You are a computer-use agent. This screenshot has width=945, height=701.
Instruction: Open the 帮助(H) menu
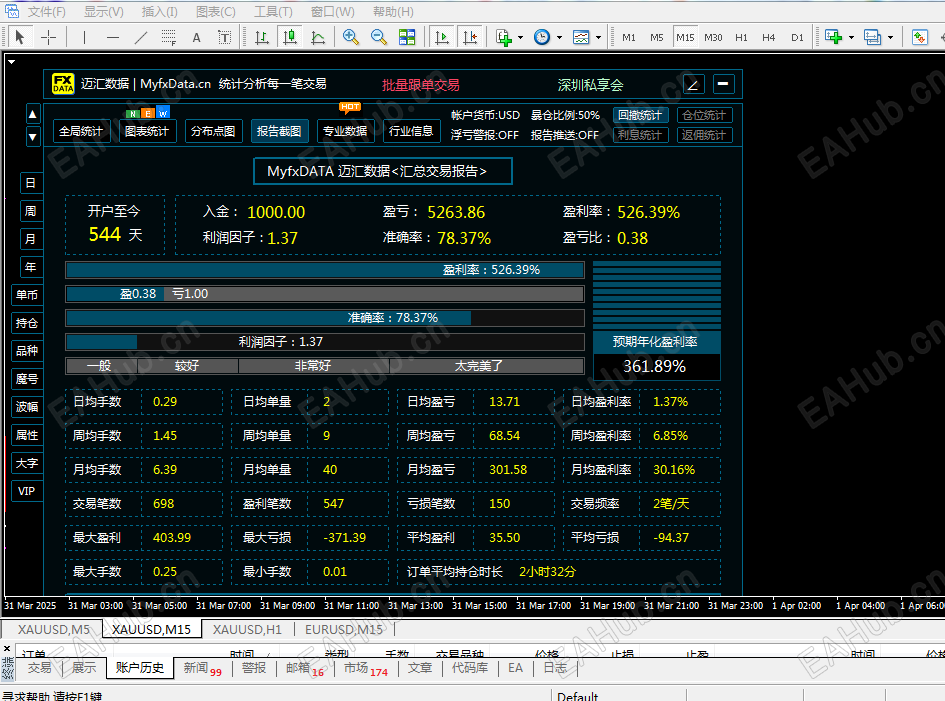[x=393, y=11]
